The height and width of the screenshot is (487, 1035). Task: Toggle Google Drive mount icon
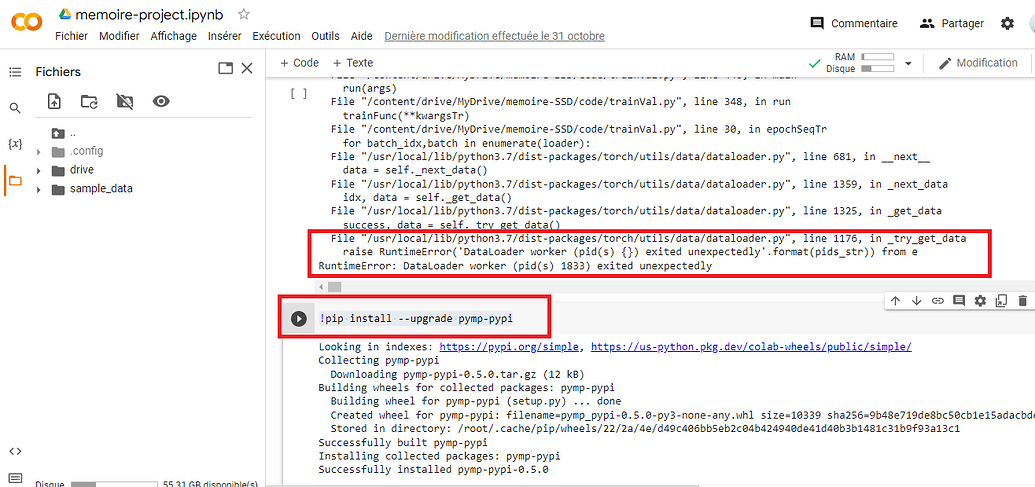tap(124, 101)
